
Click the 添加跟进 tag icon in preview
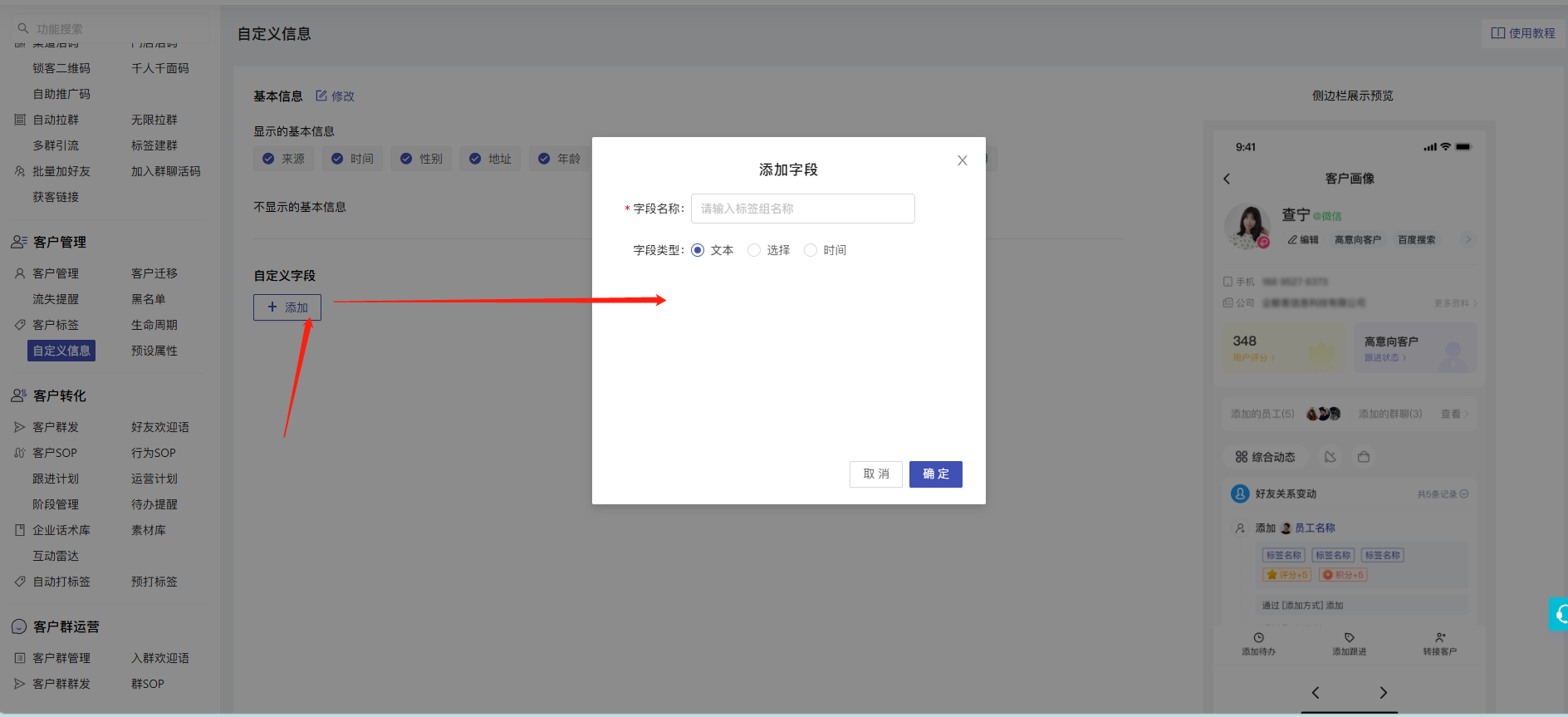(1350, 637)
